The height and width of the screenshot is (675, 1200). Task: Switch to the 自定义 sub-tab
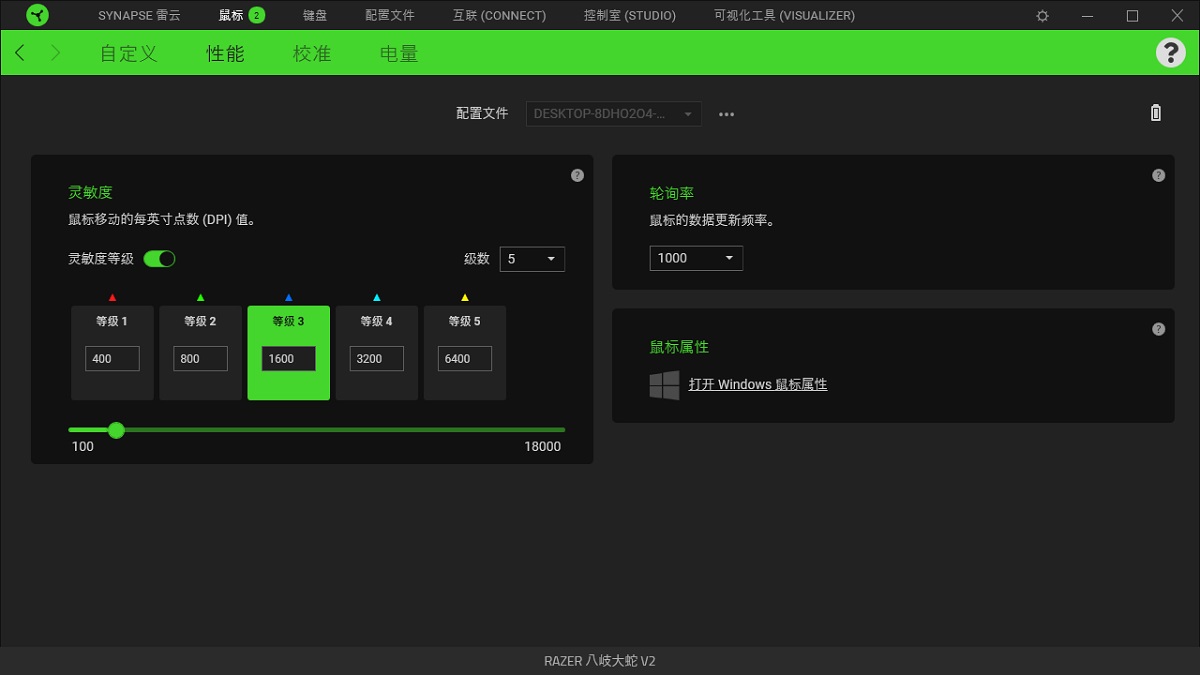pyautogui.click(x=129, y=53)
